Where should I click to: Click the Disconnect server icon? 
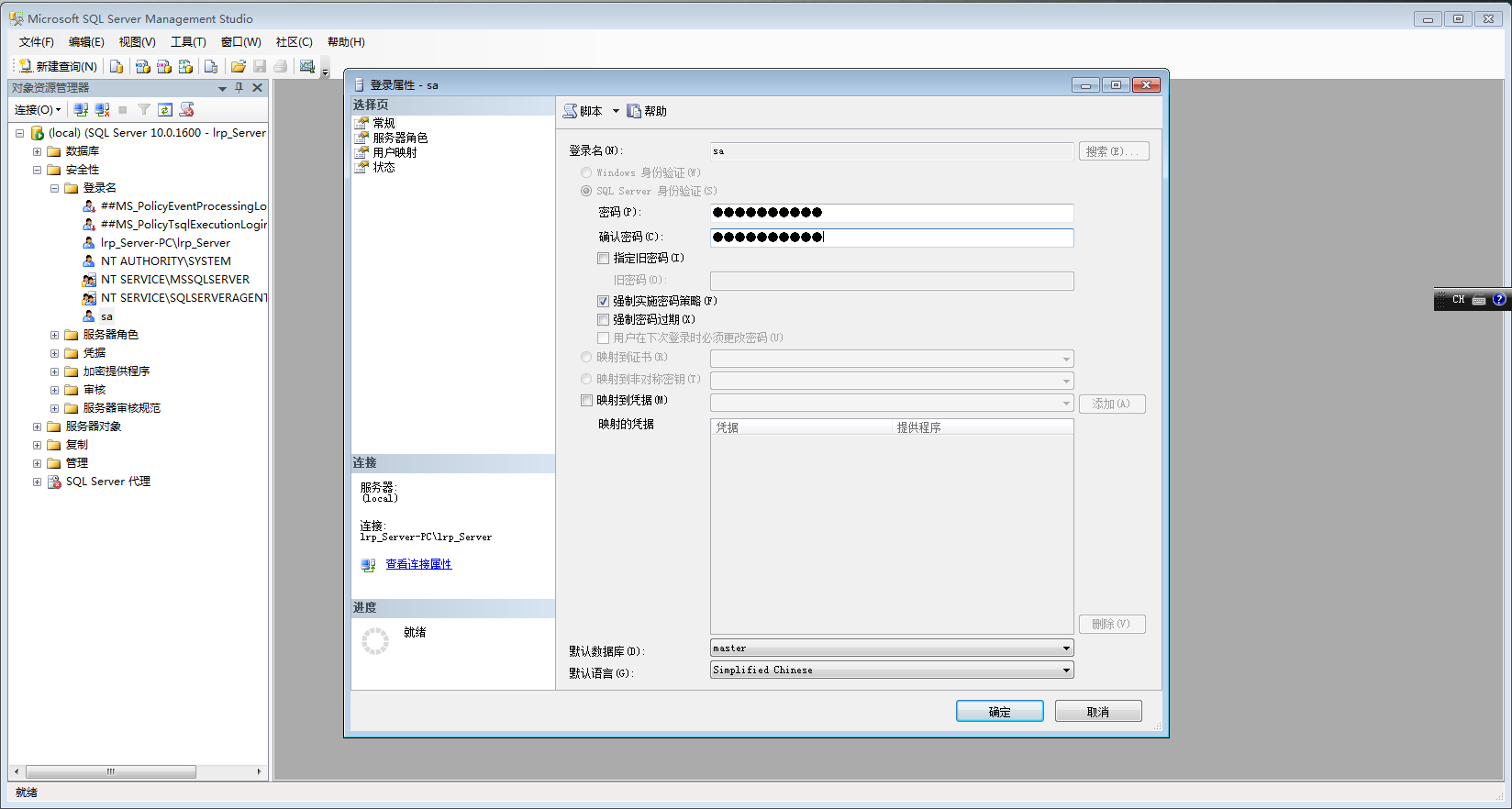pyautogui.click(x=102, y=110)
